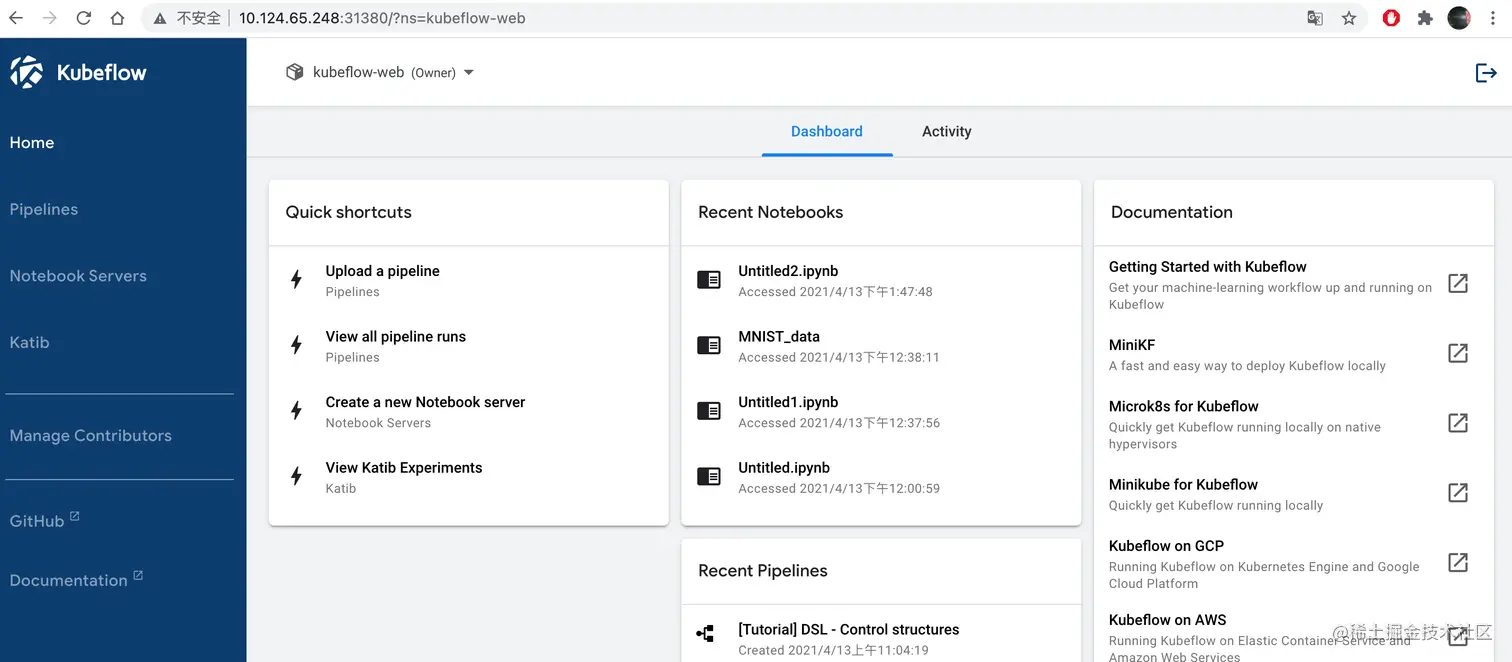
Task: Click the lightning icon next to Upload a pipeline
Action: point(296,280)
